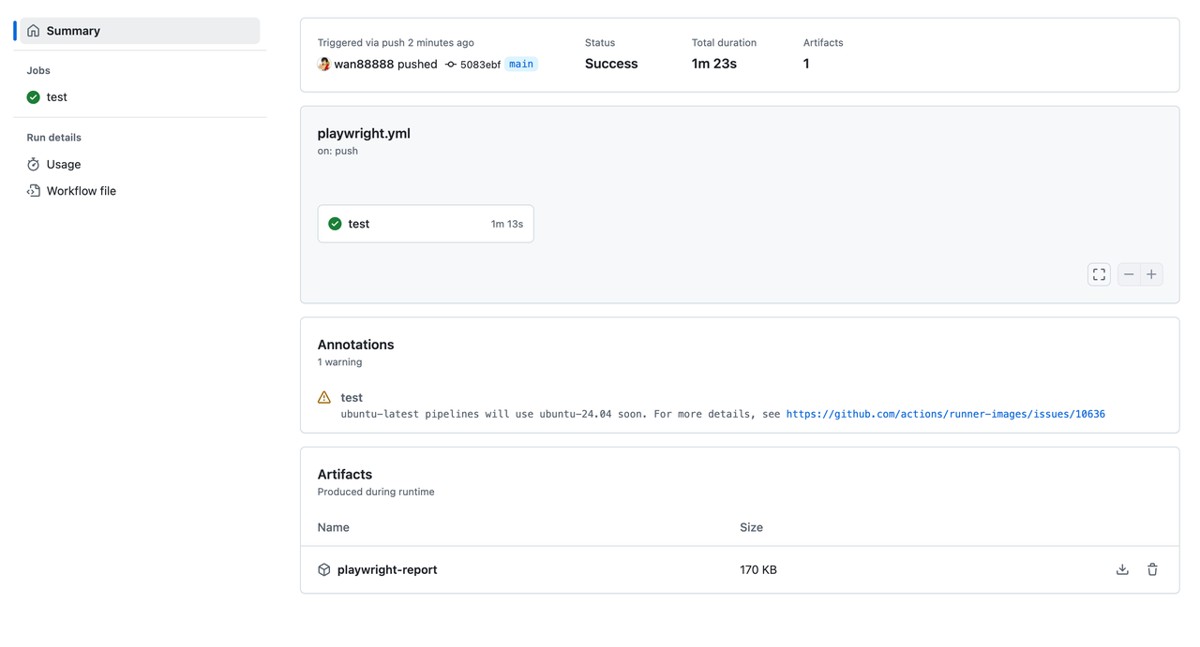Click the Usage stopwatch icon

pos(33,164)
